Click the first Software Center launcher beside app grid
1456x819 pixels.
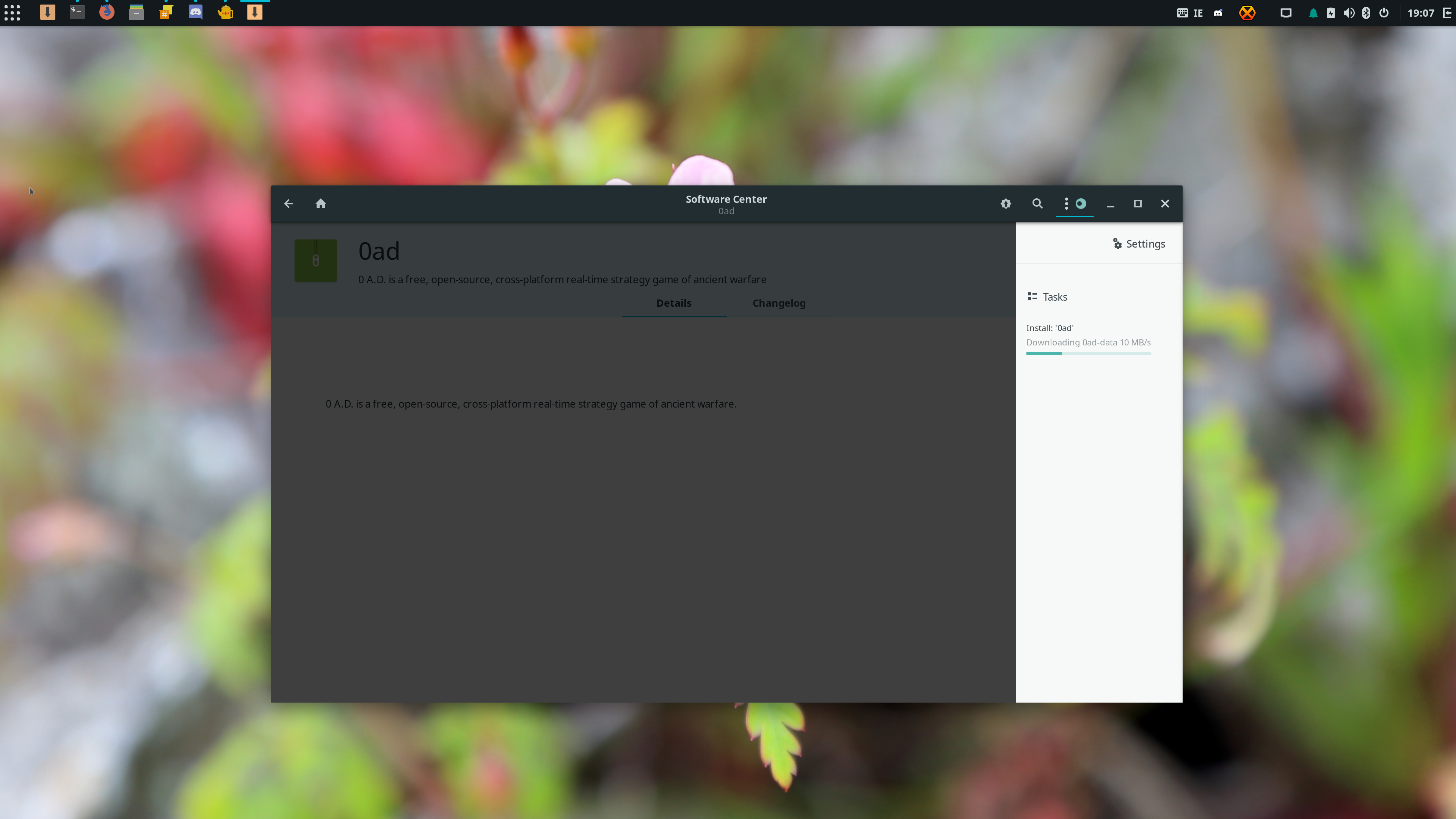(47, 12)
